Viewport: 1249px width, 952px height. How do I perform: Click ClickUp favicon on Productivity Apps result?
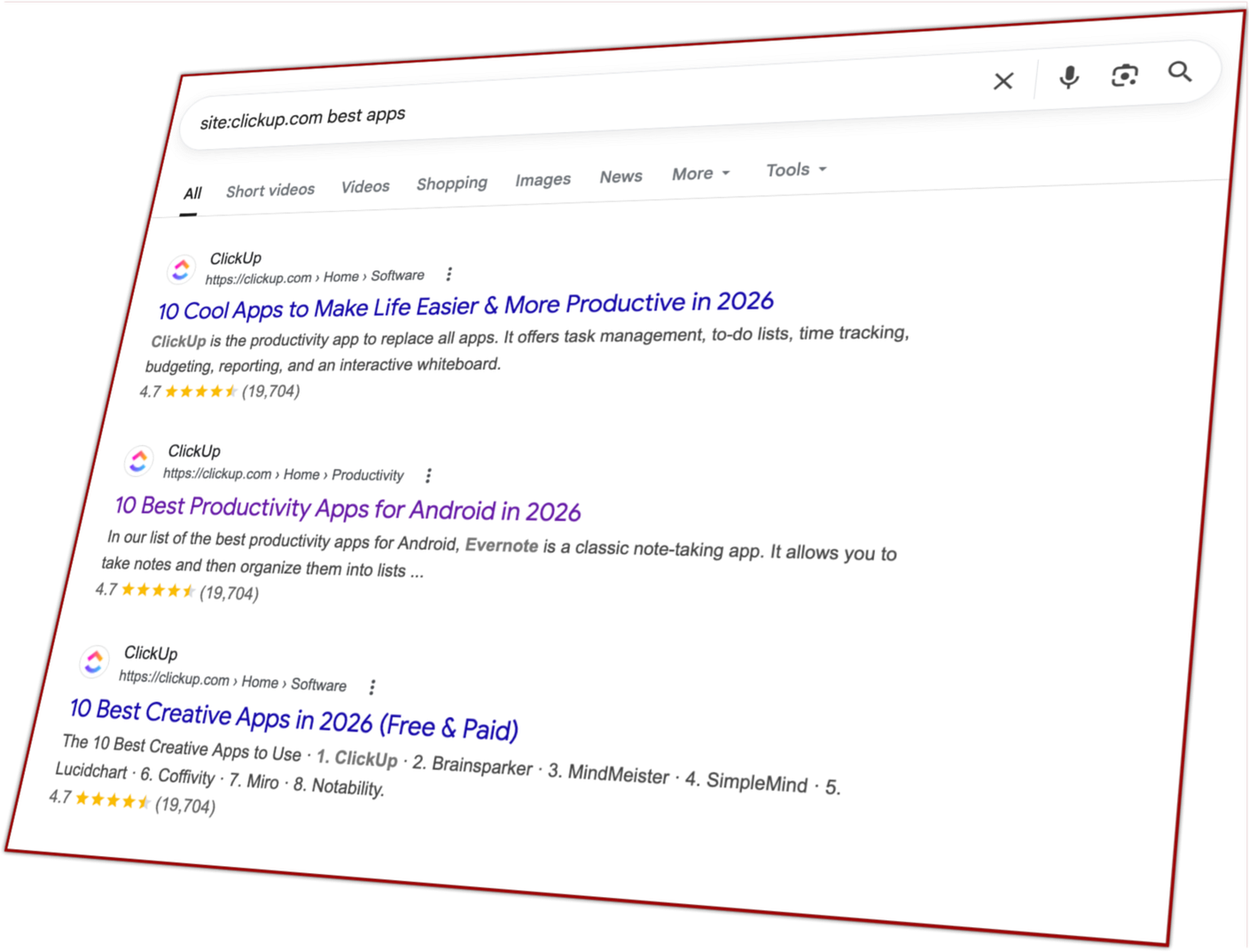[138, 461]
